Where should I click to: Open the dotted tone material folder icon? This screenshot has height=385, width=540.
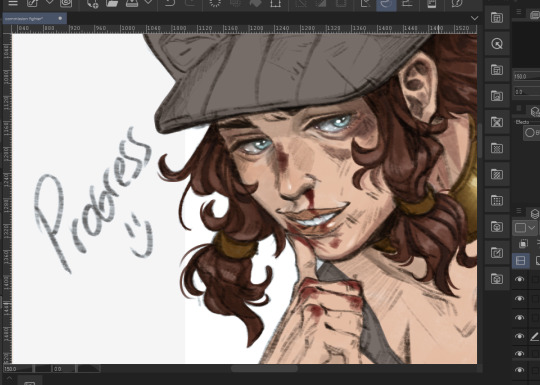tap(497, 148)
